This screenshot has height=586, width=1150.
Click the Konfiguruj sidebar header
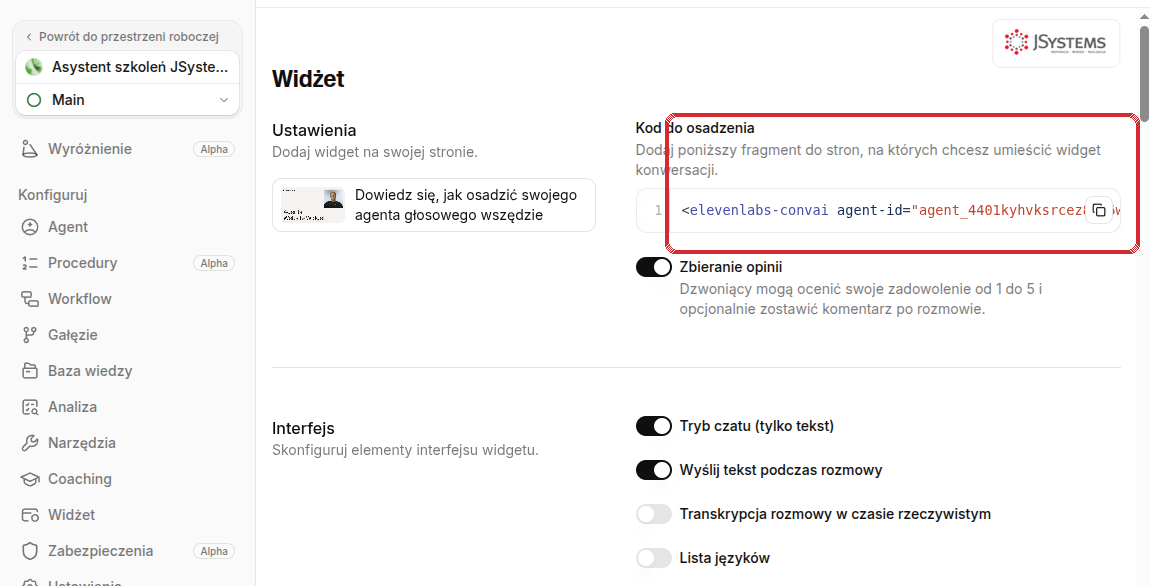click(53, 195)
